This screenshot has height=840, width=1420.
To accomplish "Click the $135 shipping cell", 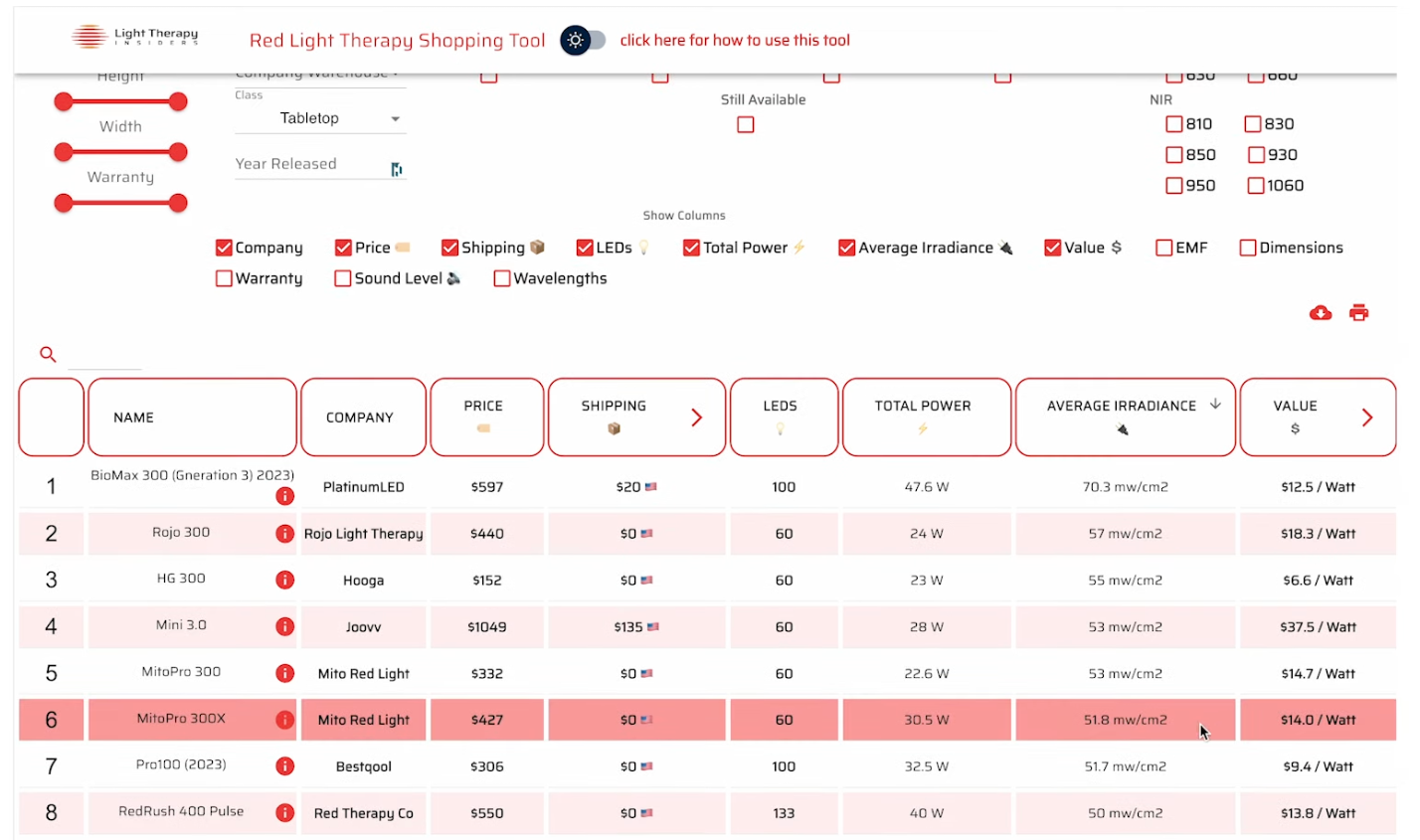I will click(636, 627).
